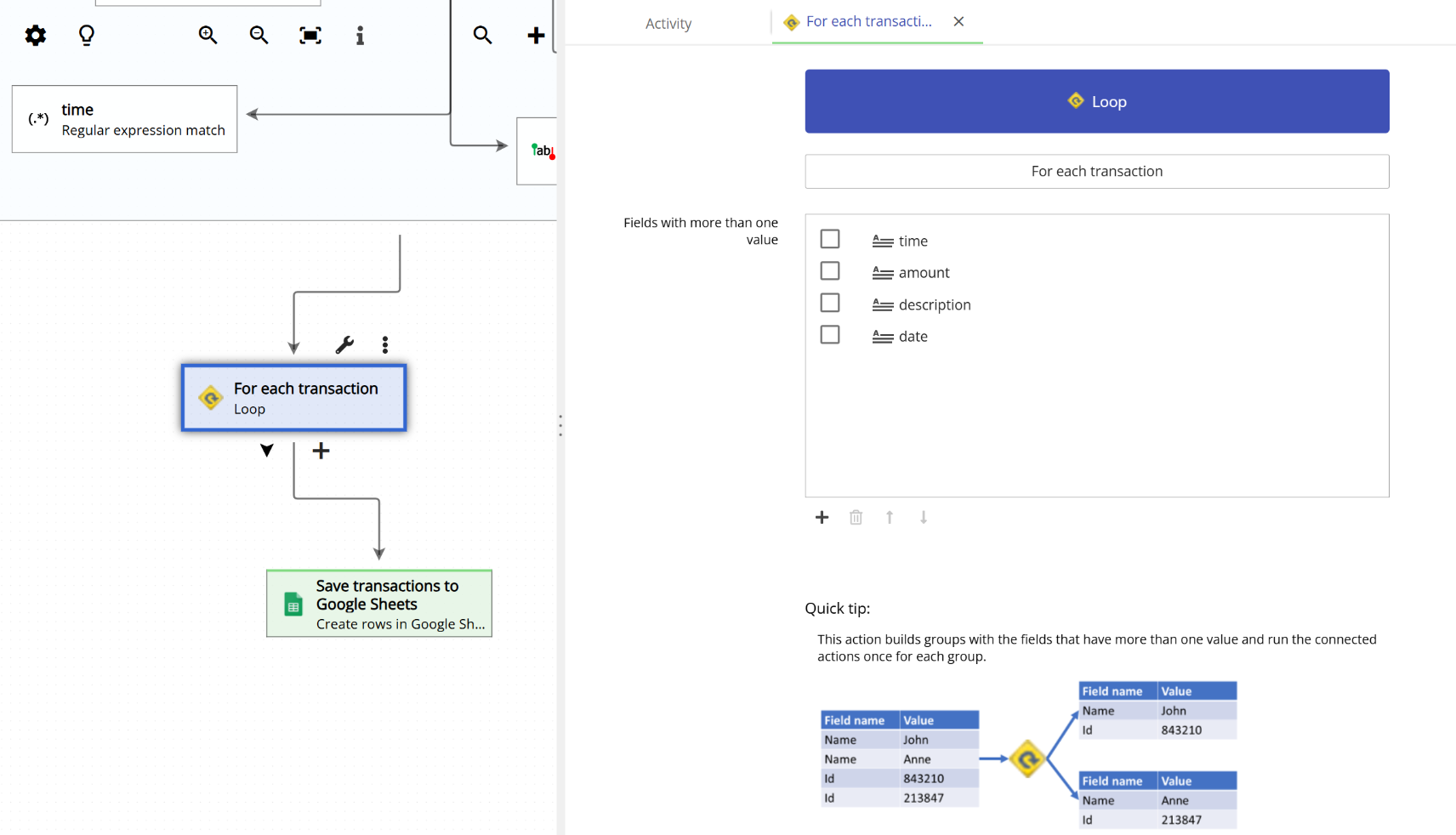Tick the date field checkbox
1456x835 pixels.
(830, 334)
